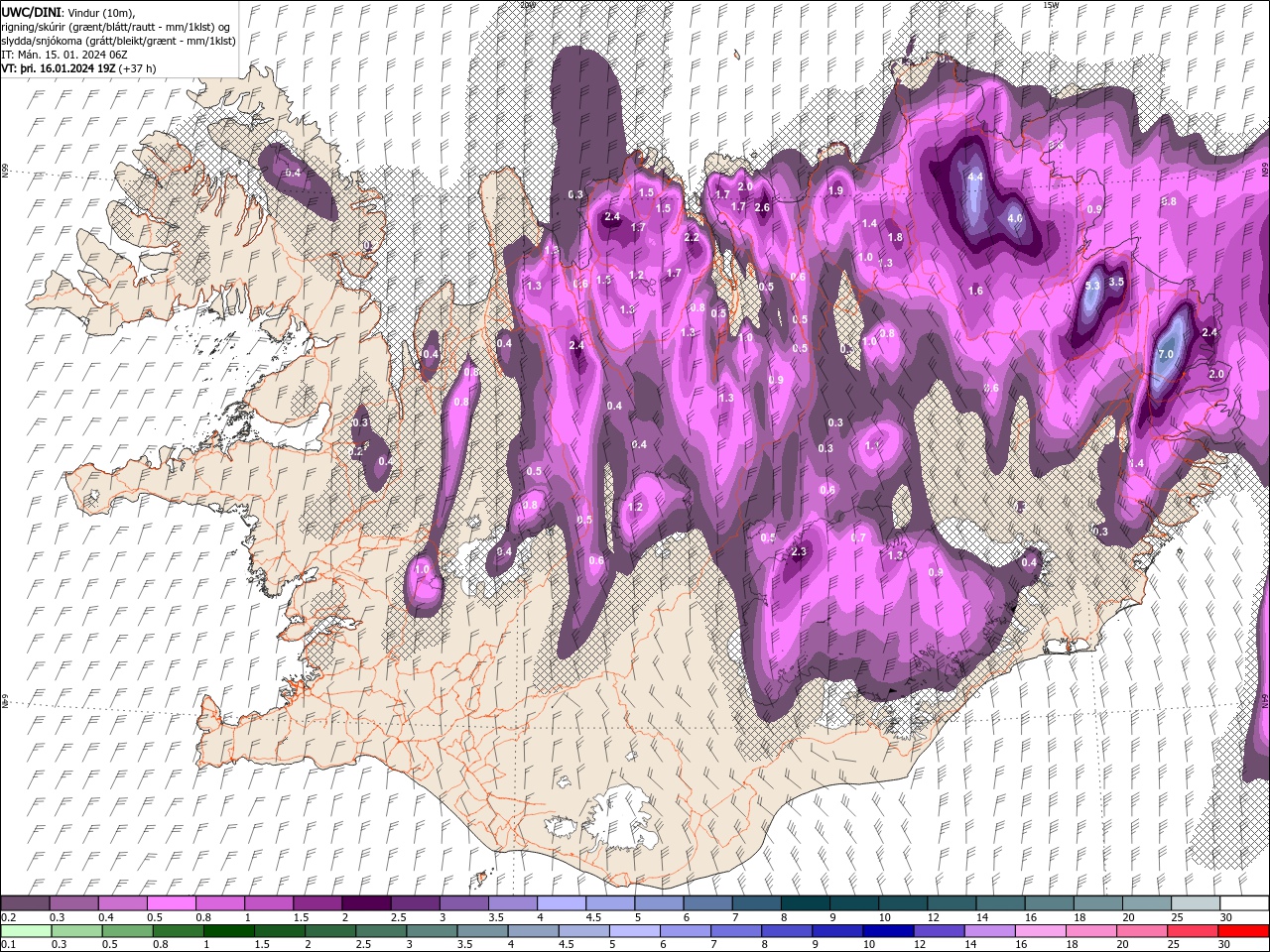This screenshot has height=952, width=1270.
Task: Select darkest purple 2–2.5 swatch in upper legend
Action: [x=365, y=903]
